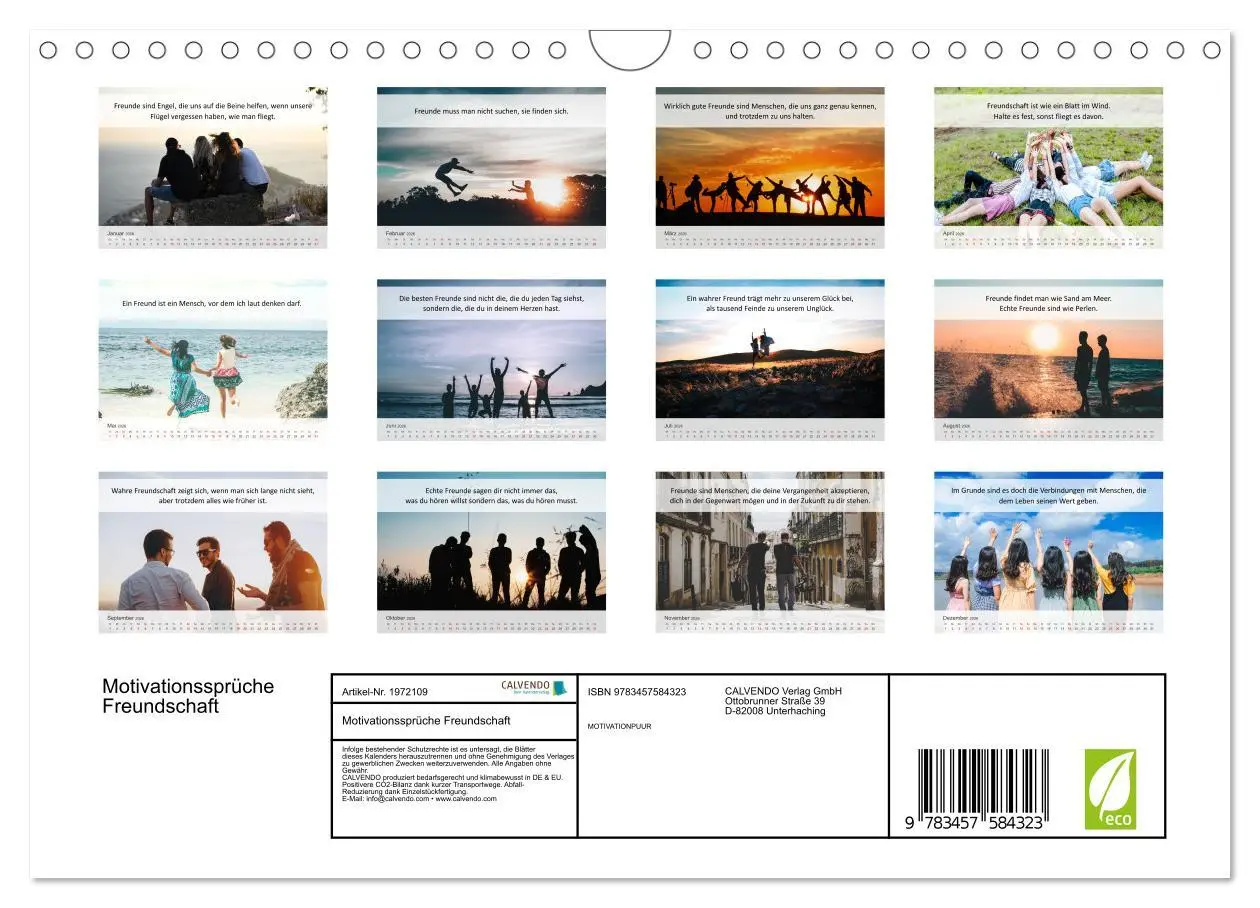Click quote 'Freunde findet man wie Sand am Meer.'
This screenshot has height=908, width=1260.
(x=1048, y=298)
